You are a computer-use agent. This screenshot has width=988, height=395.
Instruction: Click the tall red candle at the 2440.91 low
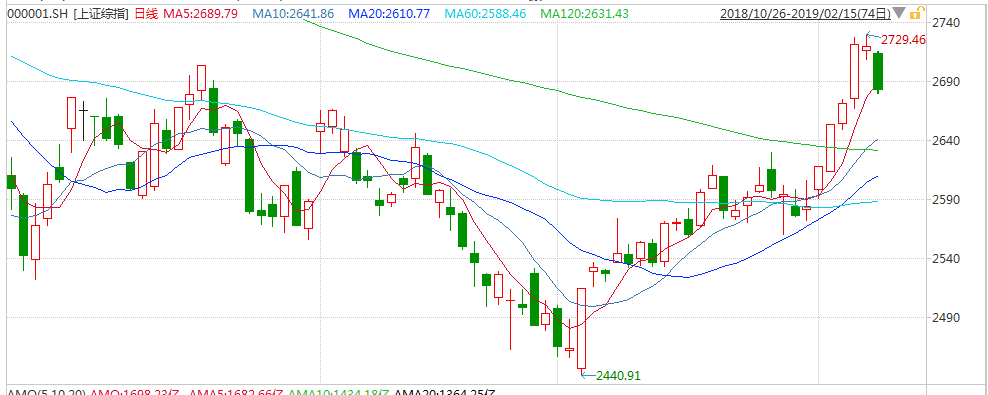(x=581, y=328)
